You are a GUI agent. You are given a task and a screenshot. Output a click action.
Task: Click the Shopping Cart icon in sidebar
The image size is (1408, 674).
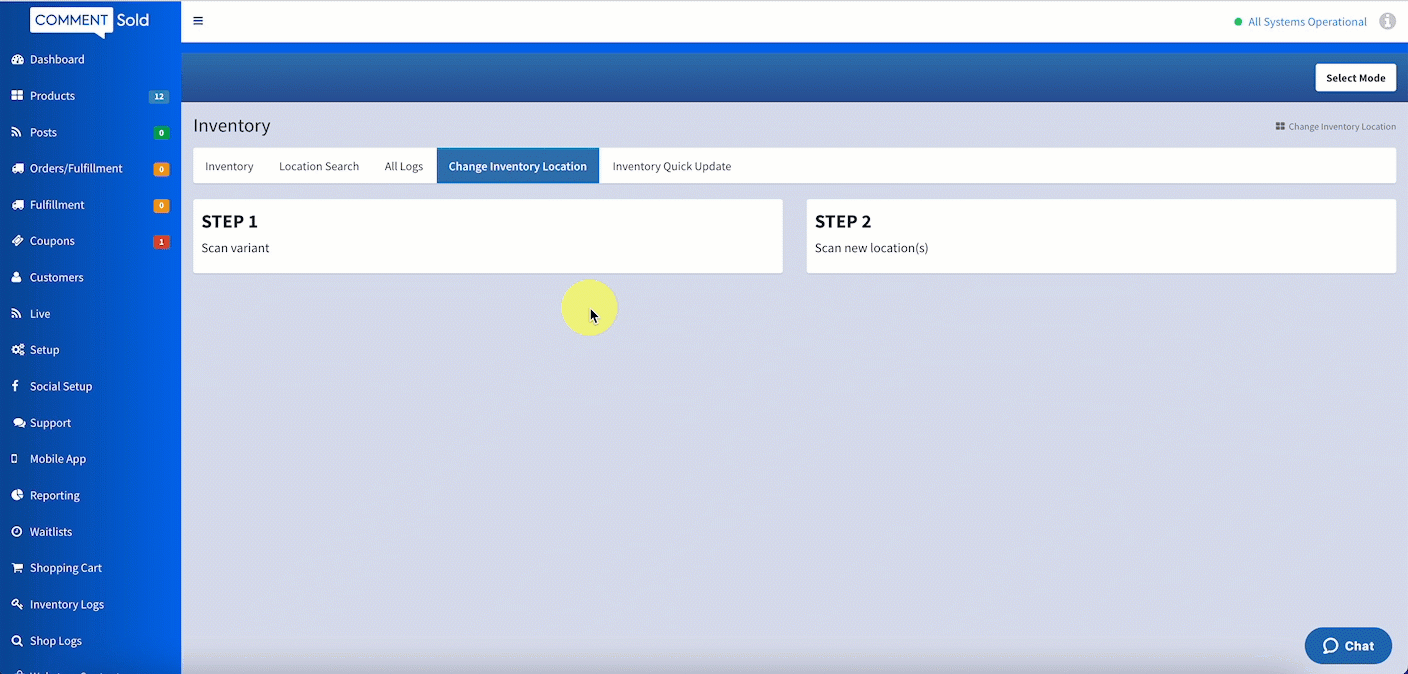coord(17,568)
